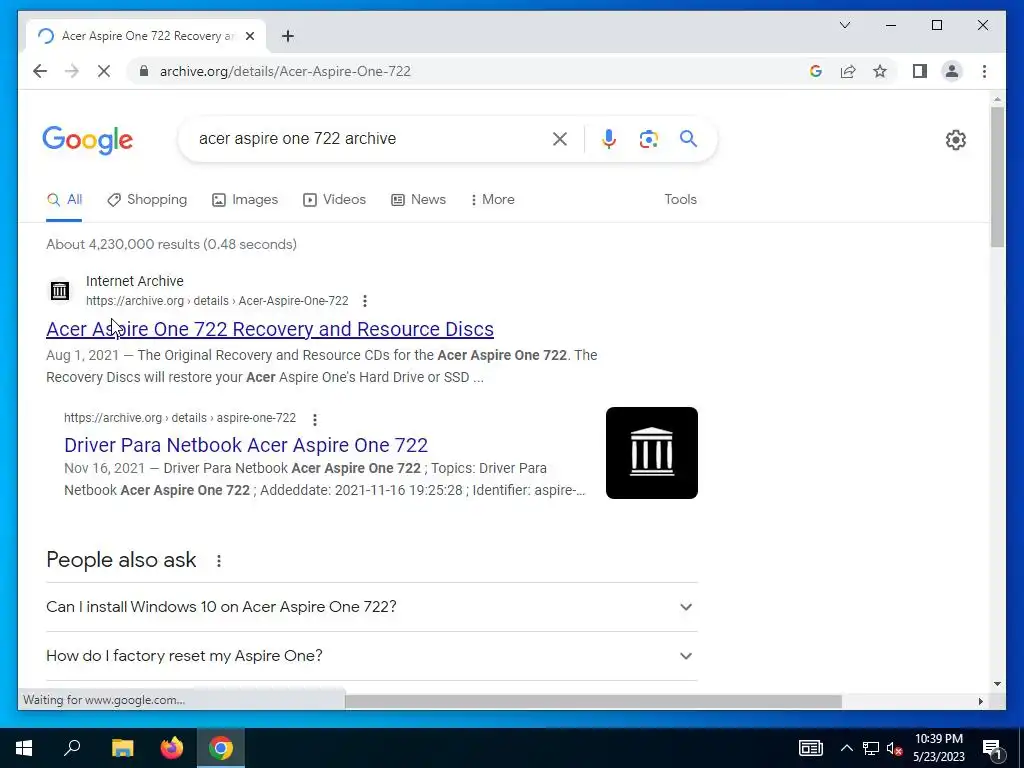This screenshot has width=1024, height=768.
Task: Open the More search filters menu
Action: pos(492,200)
